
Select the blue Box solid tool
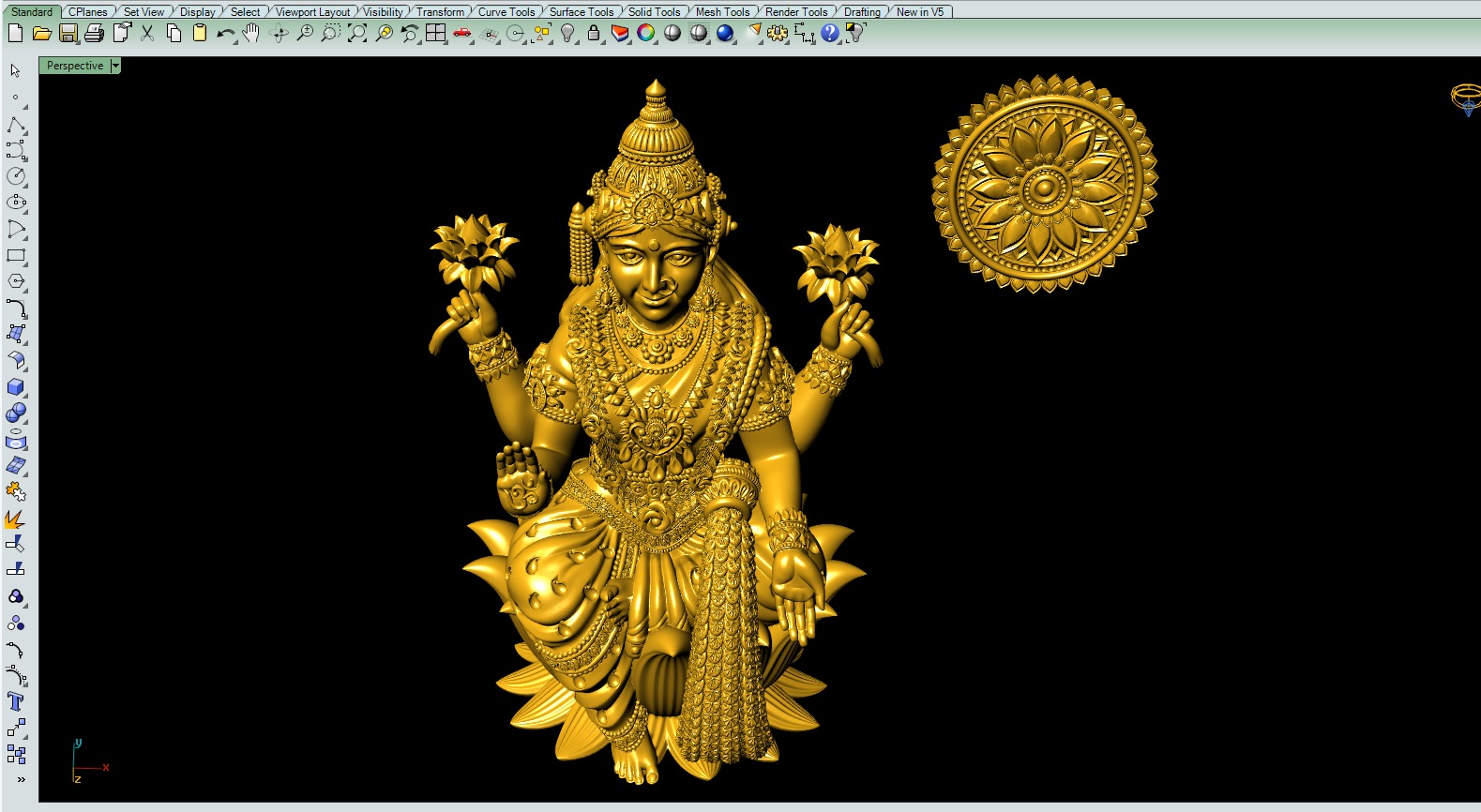(x=16, y=386)
